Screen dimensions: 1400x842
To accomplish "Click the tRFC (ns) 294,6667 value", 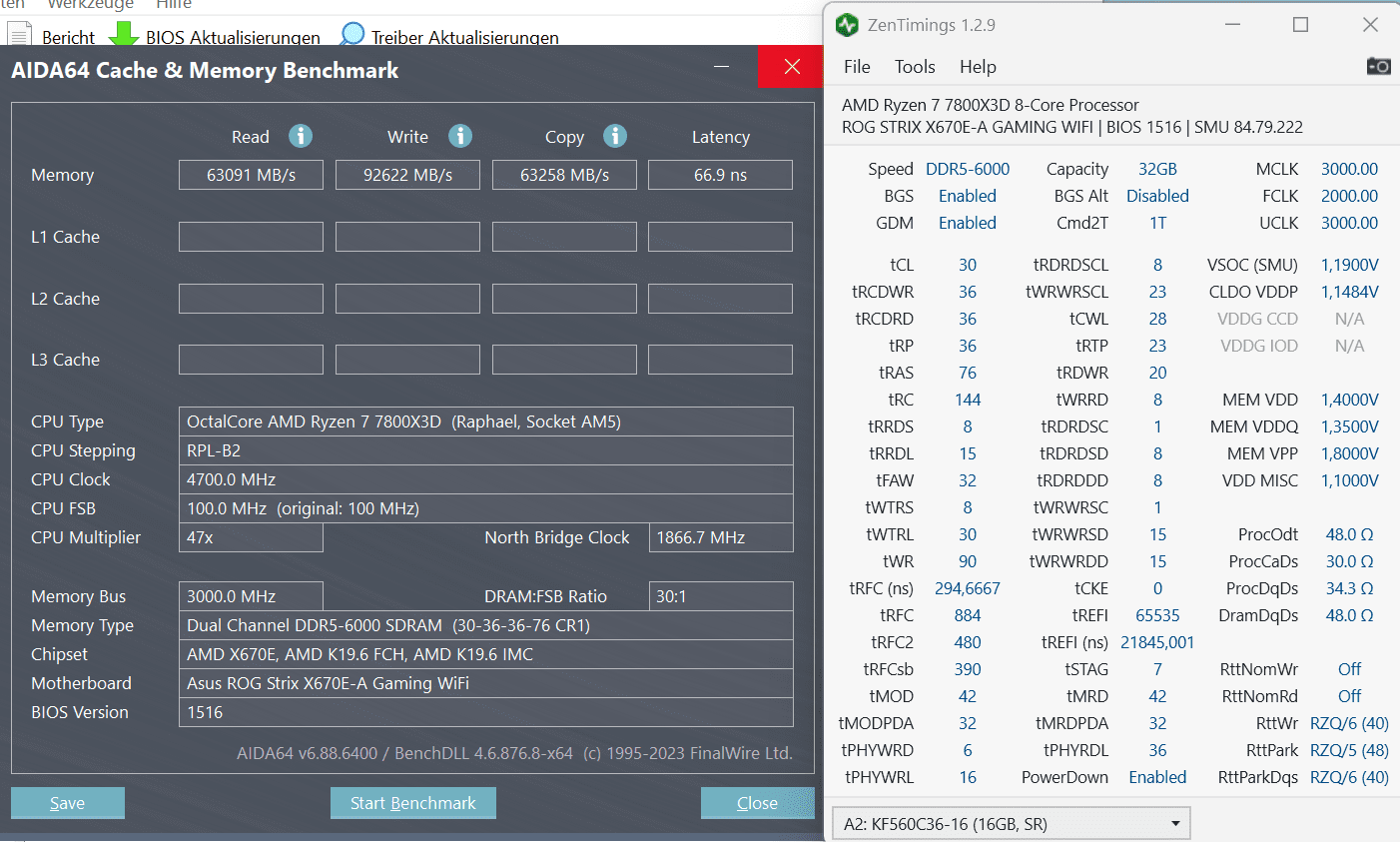I will tap(968, 588).
